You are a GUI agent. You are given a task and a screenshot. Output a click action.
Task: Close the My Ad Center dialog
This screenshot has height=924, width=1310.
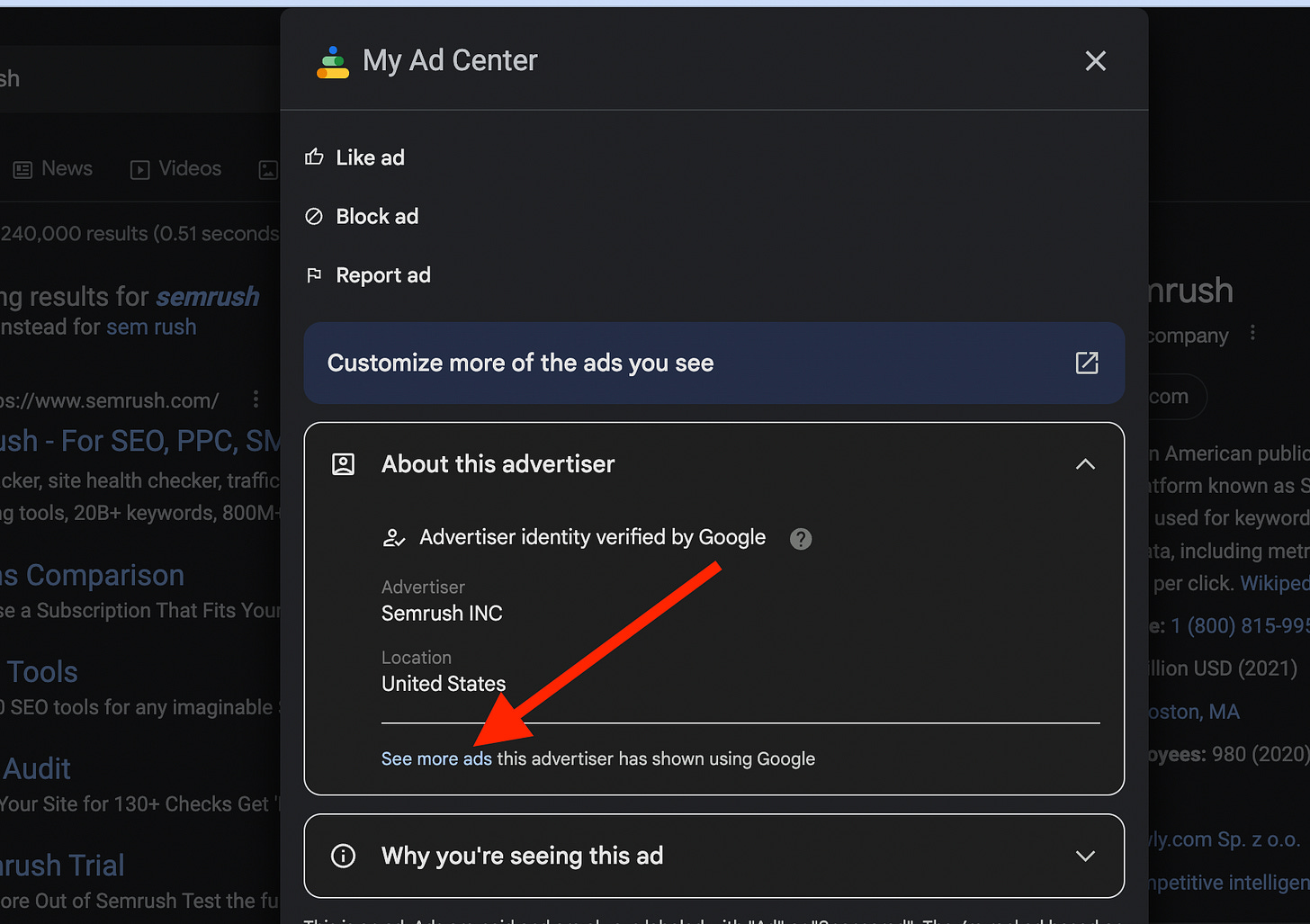pyautogui.click(x=1095, y=61)
